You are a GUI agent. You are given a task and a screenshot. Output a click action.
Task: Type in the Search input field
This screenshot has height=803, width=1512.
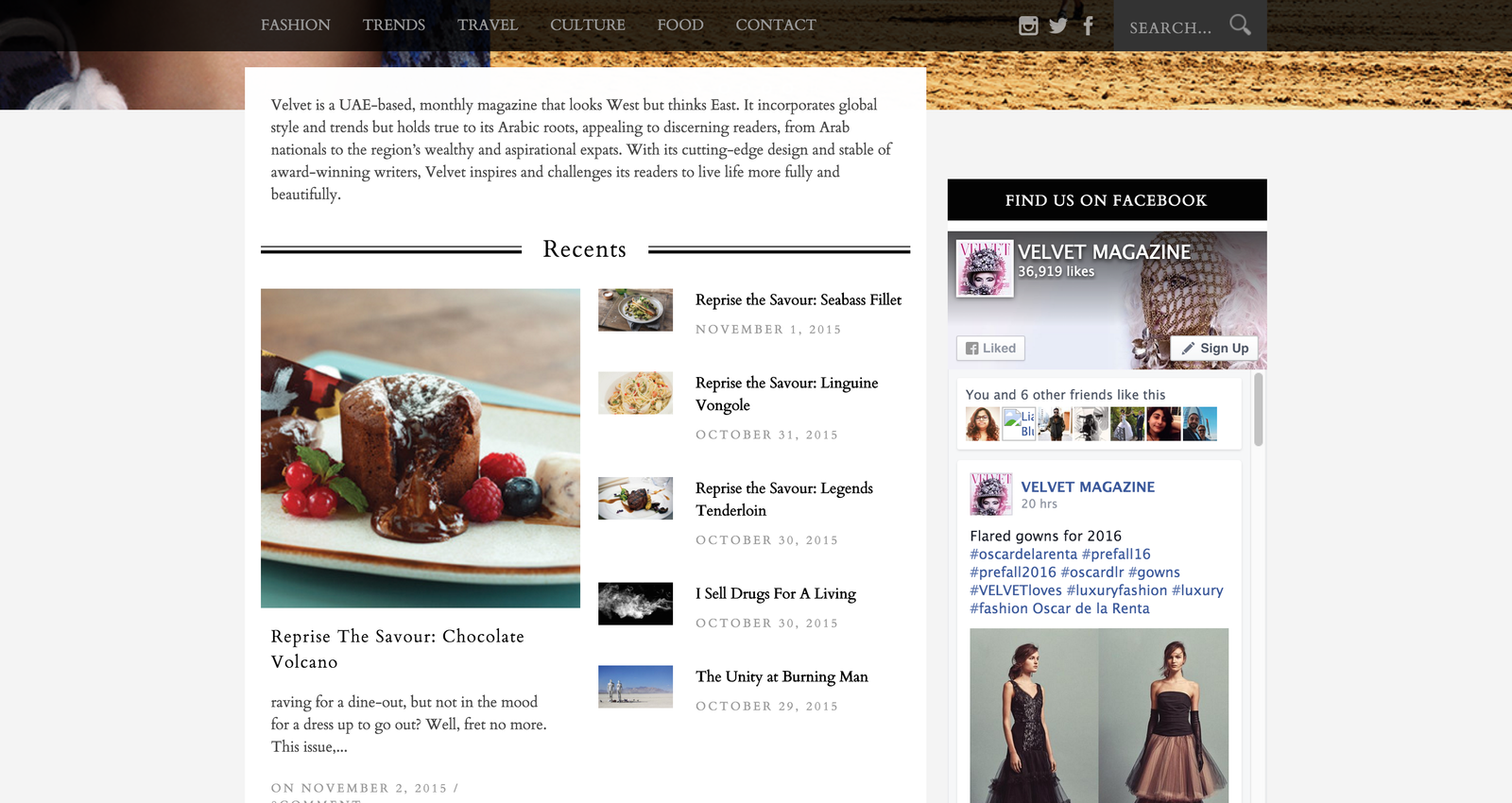point(1172,27)
